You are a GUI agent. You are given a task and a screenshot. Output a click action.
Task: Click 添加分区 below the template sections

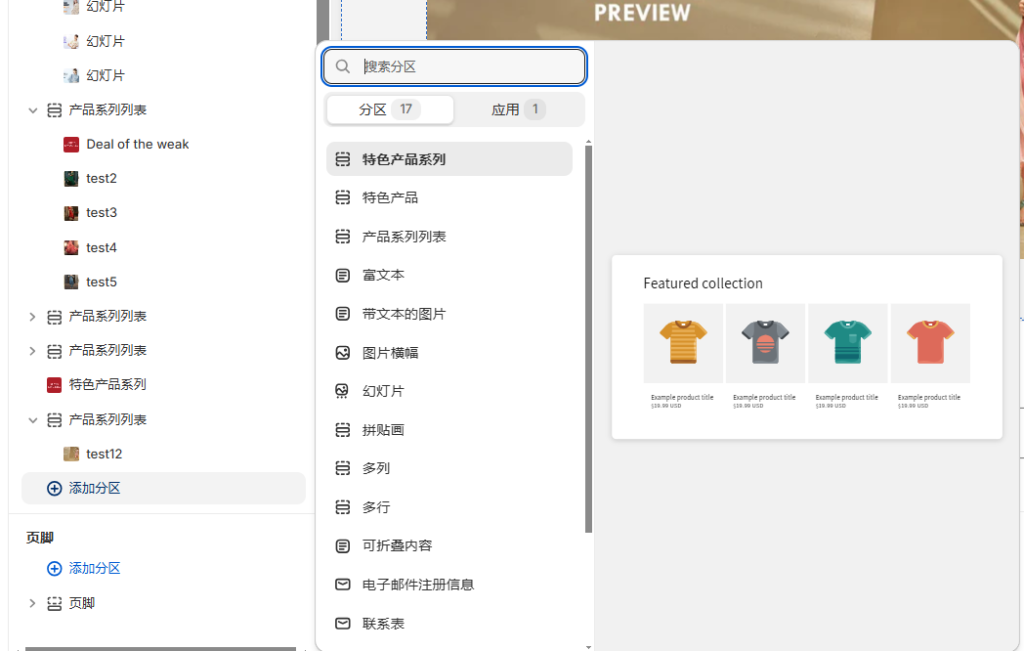(84, 487)
